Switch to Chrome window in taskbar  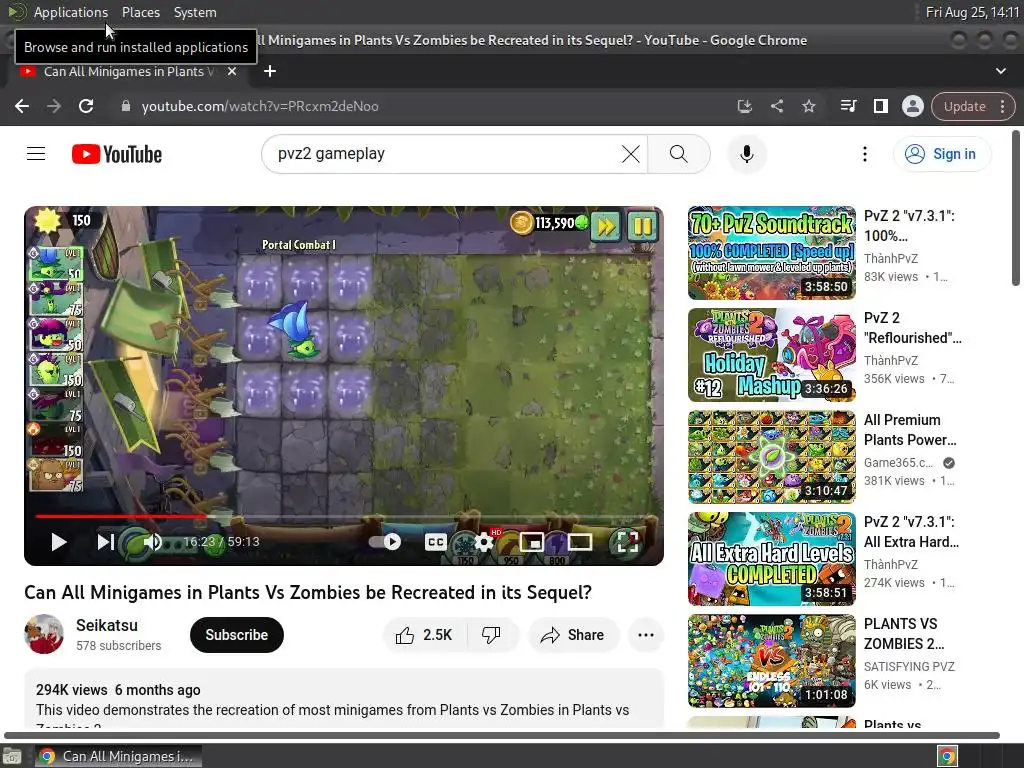click(118, 756)
